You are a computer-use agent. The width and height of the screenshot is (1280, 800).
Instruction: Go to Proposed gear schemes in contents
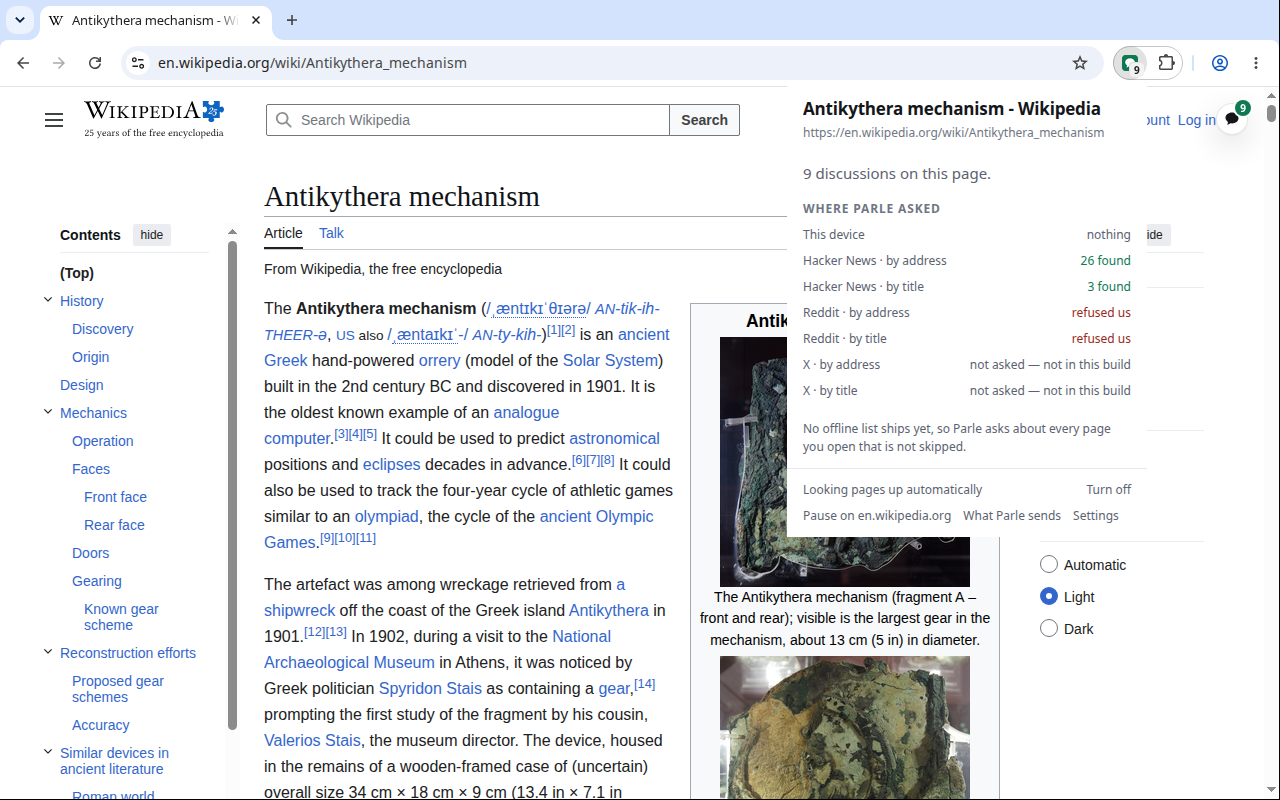118,689
